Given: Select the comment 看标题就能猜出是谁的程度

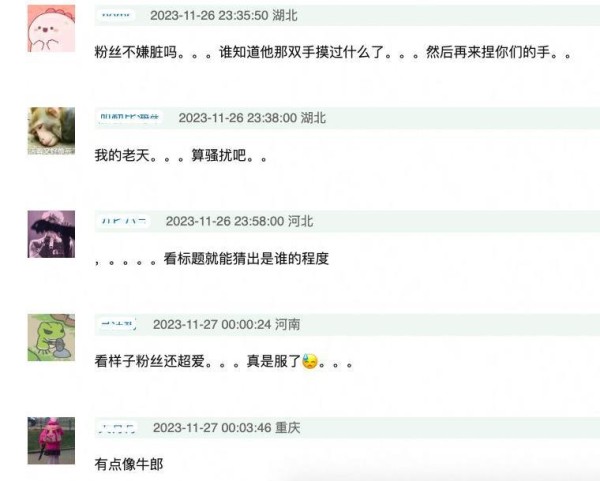Looking at the screenshot, I should click(x=212, y=259).
